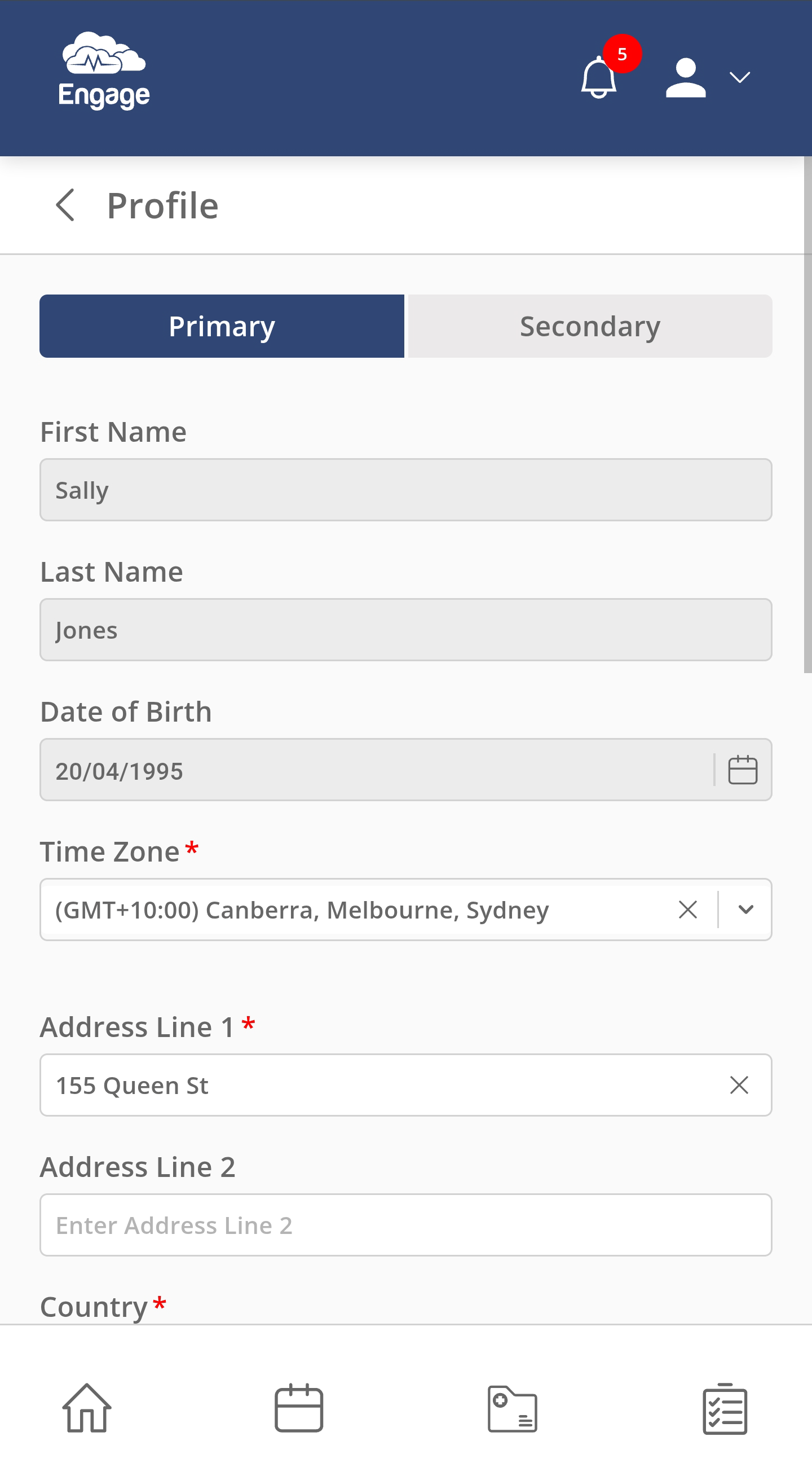
Task: Click the red notification count badge
Action: 622,54
